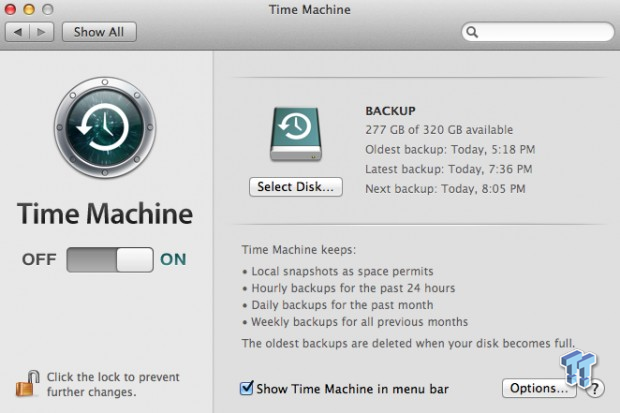Click "Click the lock to prevent further changes" text
This screenshot has height=413, width=620.
click(113, 384)
